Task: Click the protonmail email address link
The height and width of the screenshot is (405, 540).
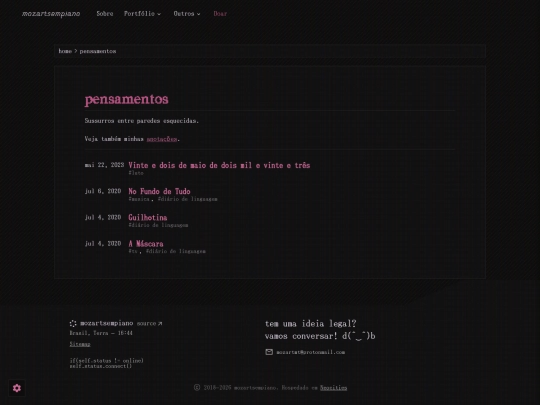Action: tap(311, 352)
